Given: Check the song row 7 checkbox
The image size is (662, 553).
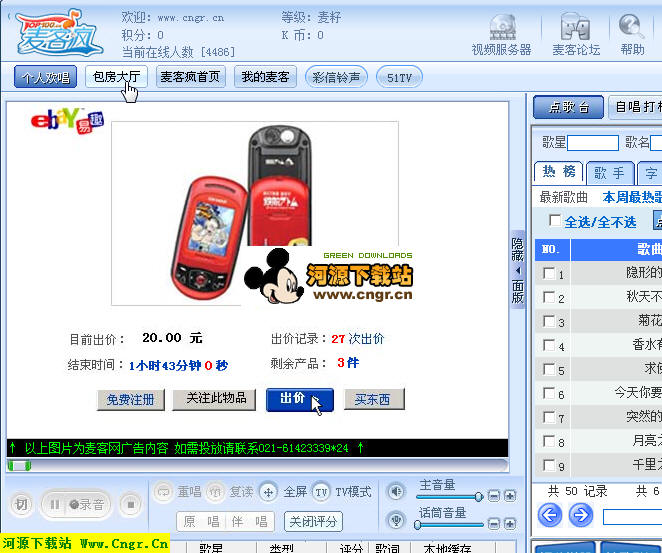Looking at the screenshot, I should [549, 417].
